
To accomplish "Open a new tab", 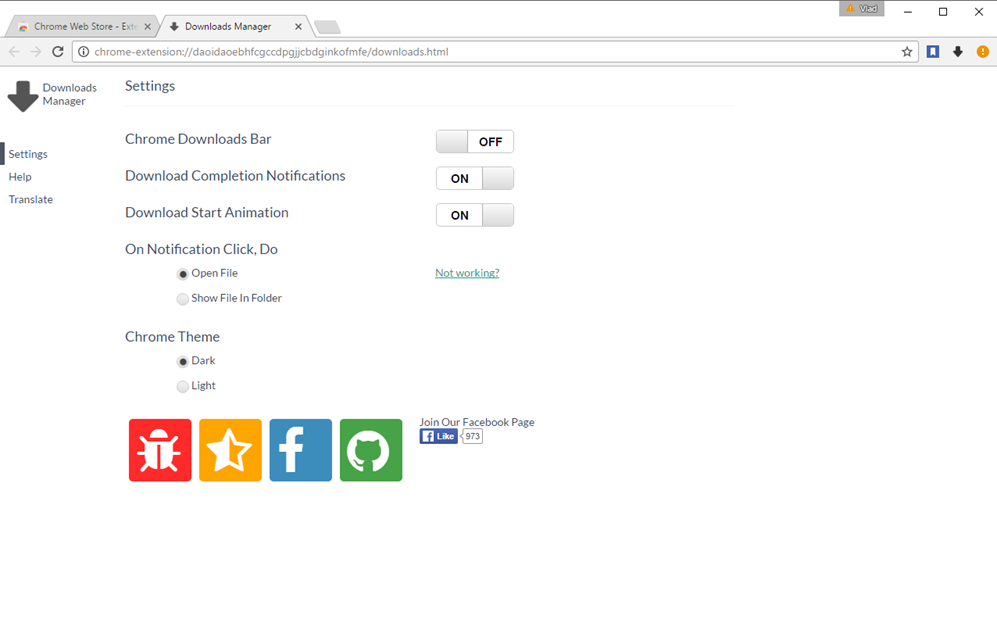I will tap(327, 27).
